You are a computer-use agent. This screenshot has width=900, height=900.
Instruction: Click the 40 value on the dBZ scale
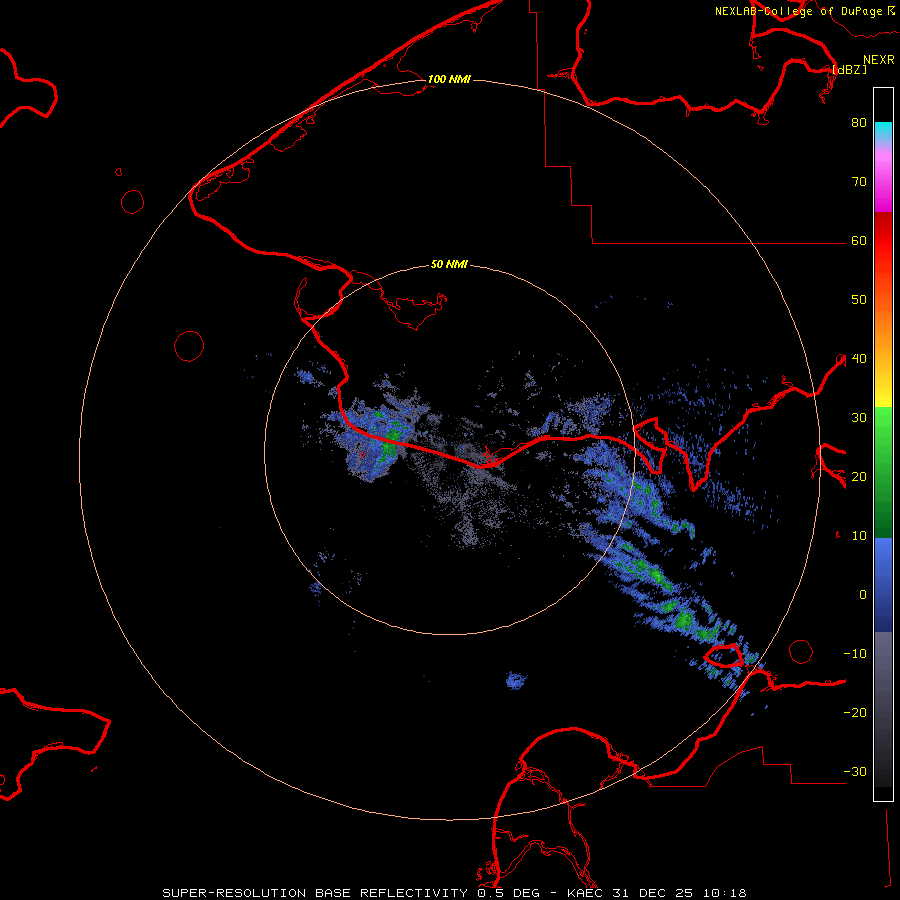tap(859, 359)
